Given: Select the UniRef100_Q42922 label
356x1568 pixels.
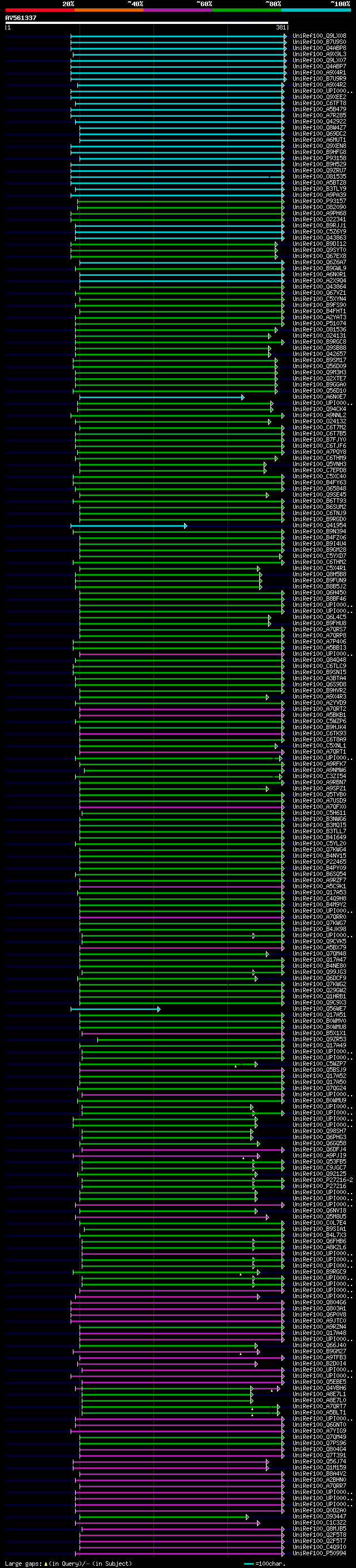Looking at the screenshot, I should (x=319, y=122).
